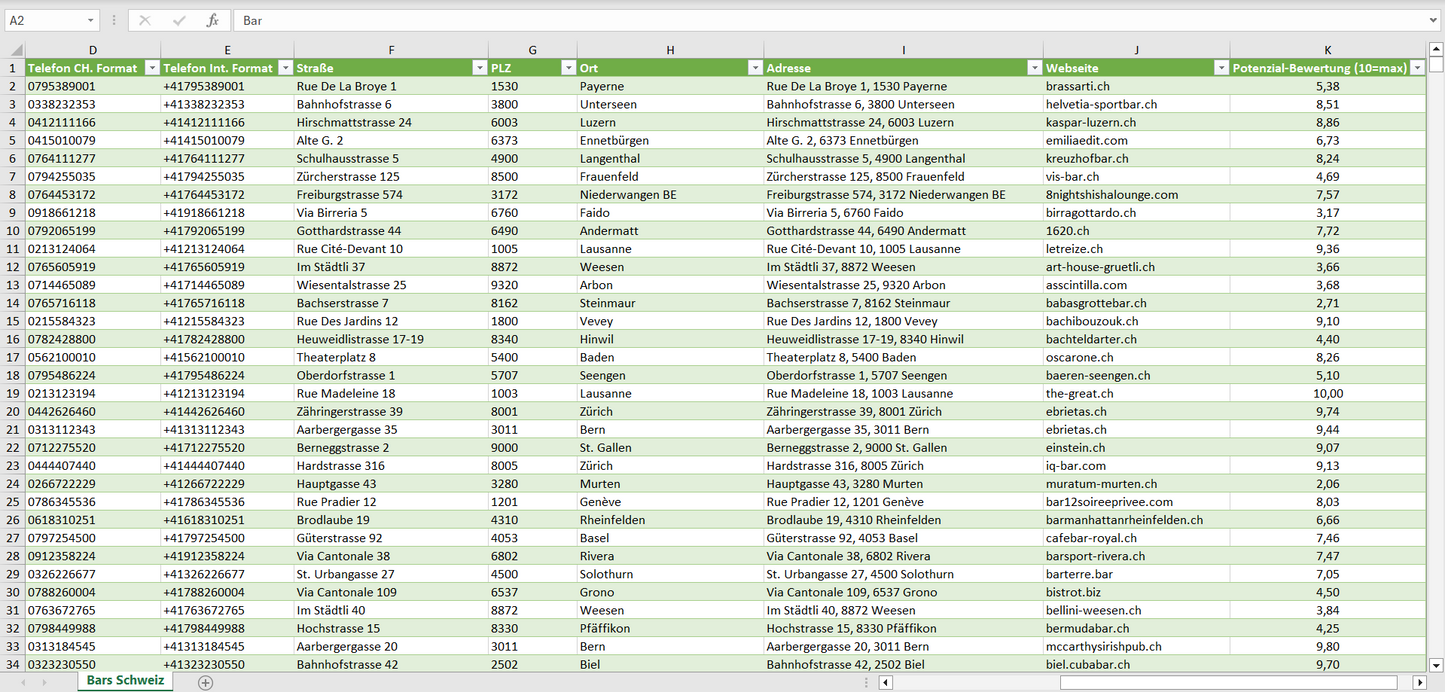This screenshot has width=1445, height=692.
Task: Switch to the Bars Schweiz sheet tab
Action: point(125,681)
